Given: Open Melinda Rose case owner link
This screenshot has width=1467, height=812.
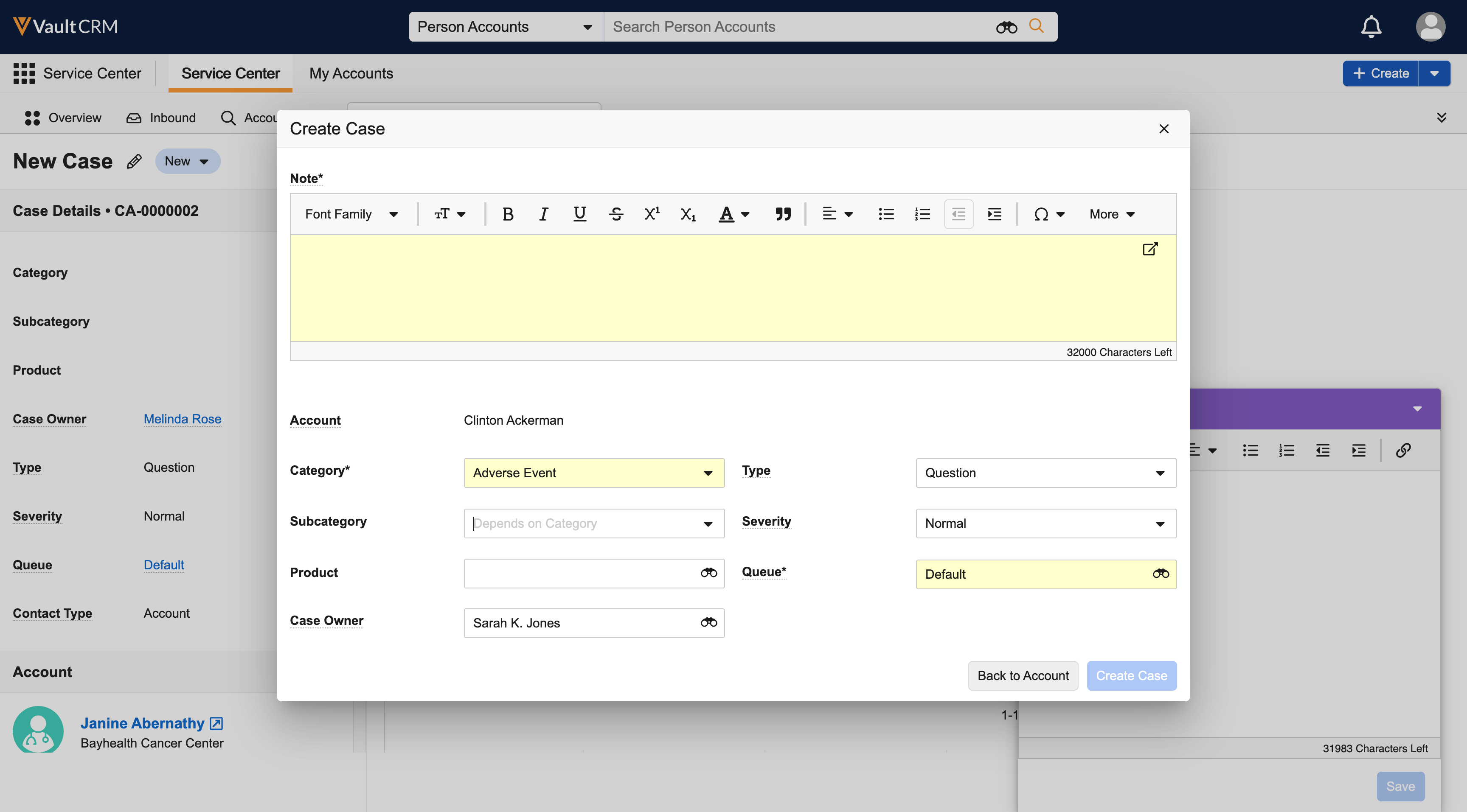Looking at the screenshot, I should pyautogui.click(x=182, y=419).
